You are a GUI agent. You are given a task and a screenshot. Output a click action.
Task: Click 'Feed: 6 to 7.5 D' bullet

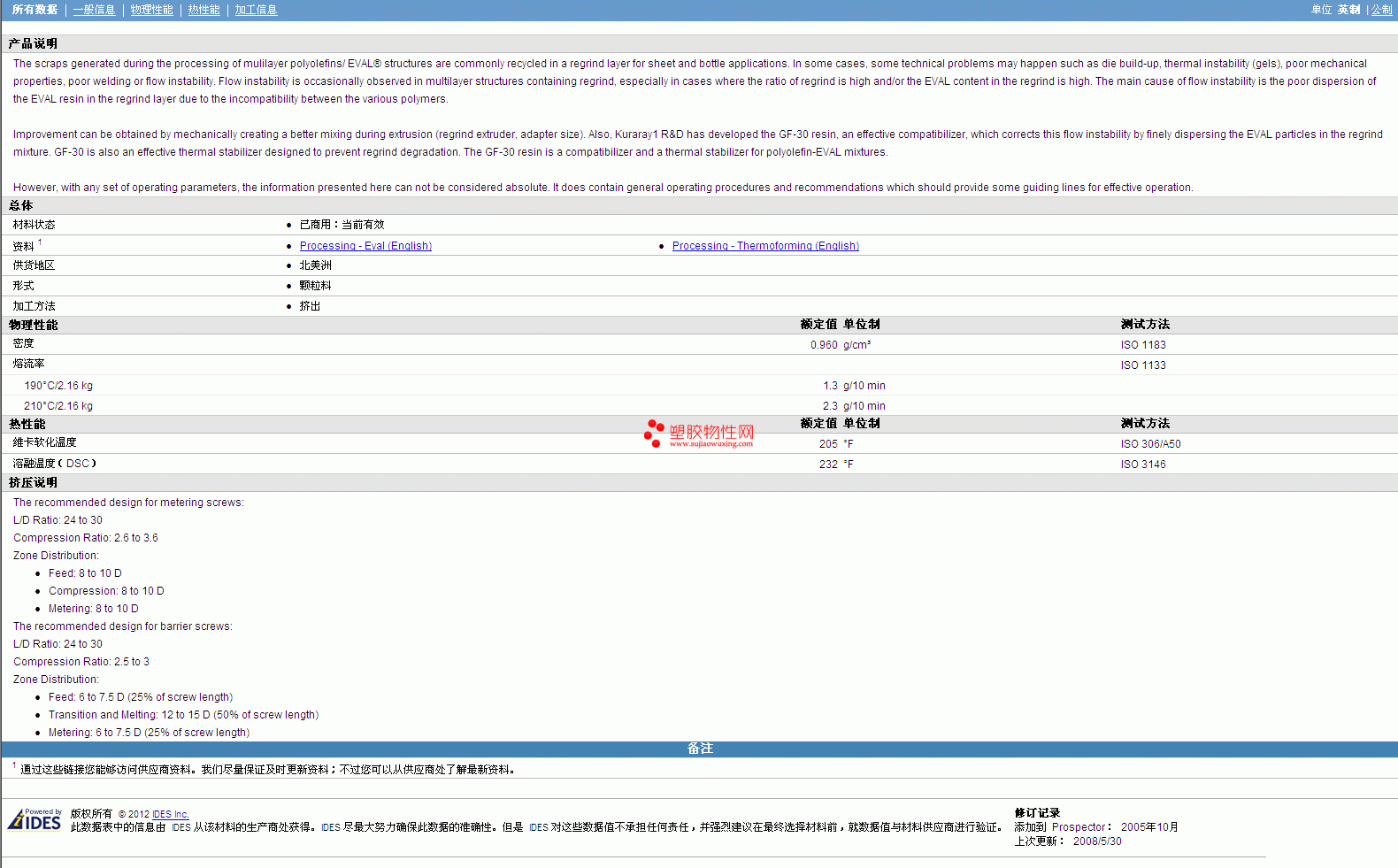(x=141, y=697)
